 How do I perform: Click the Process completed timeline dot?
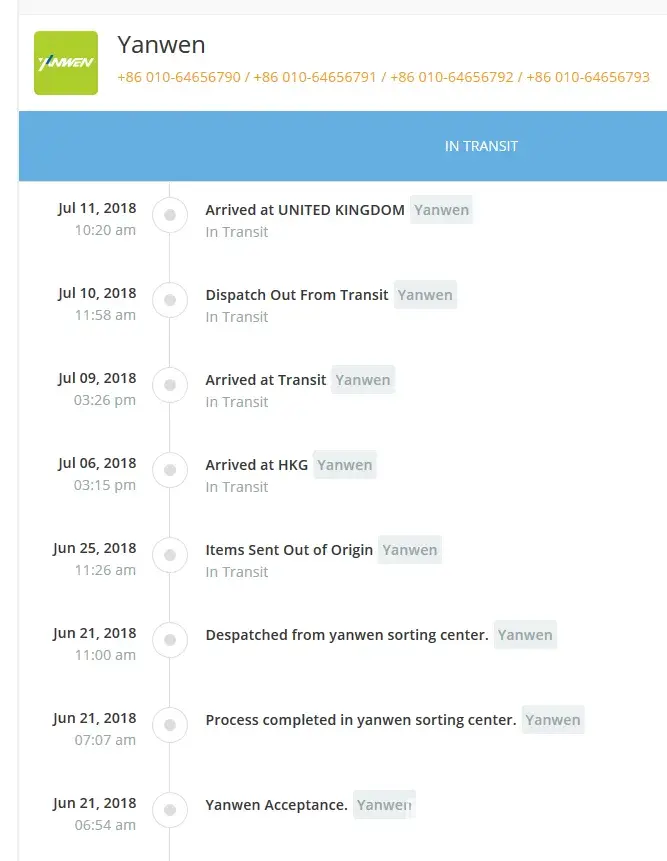(x=170, y=724)
